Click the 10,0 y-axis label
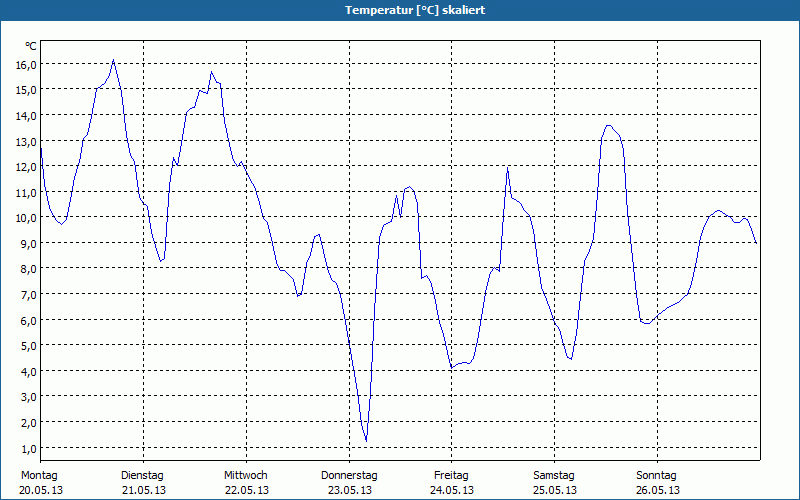800x500 pixels. 26,218
